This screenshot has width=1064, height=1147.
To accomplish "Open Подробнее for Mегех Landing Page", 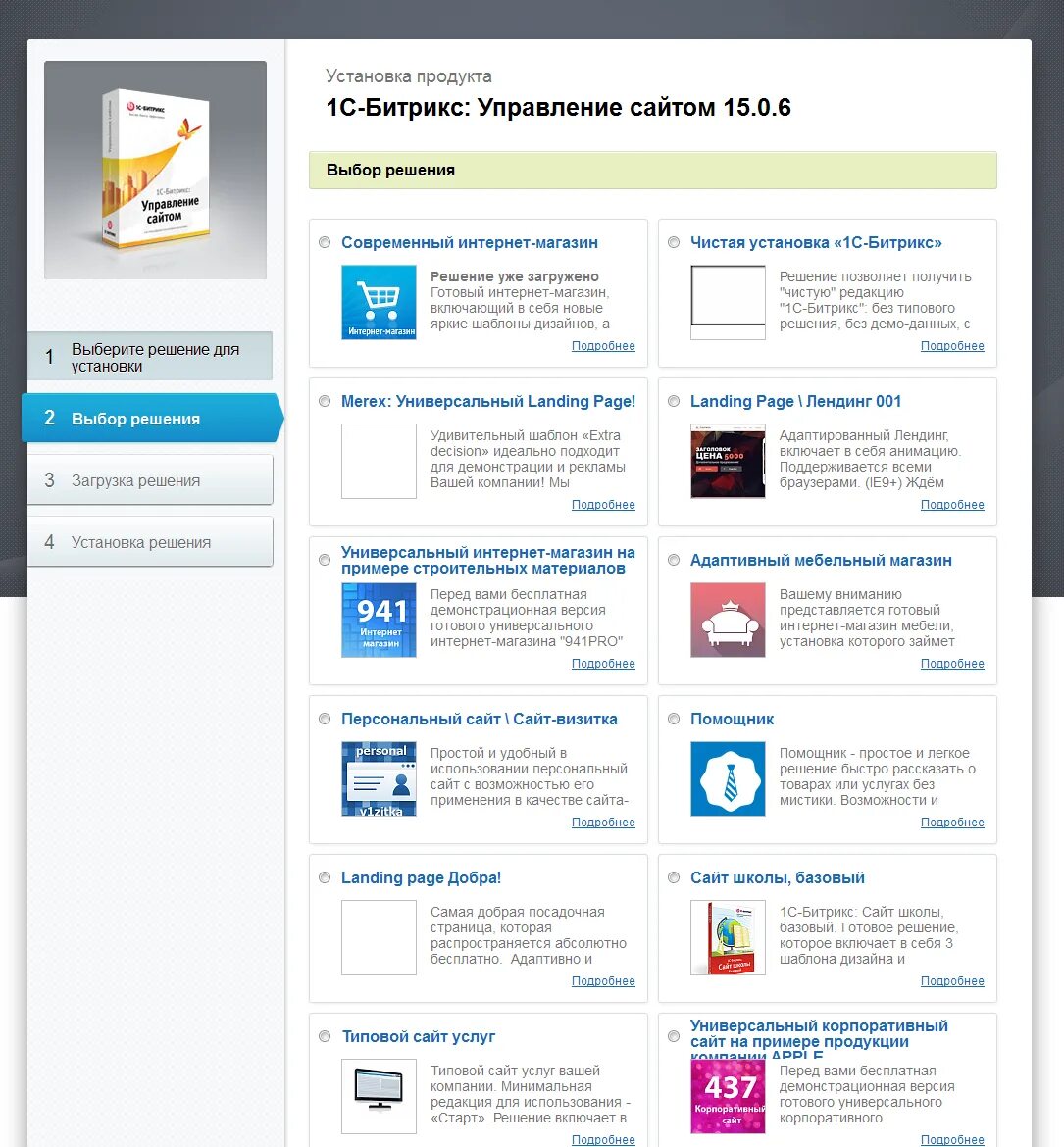I will pos(603,505).
